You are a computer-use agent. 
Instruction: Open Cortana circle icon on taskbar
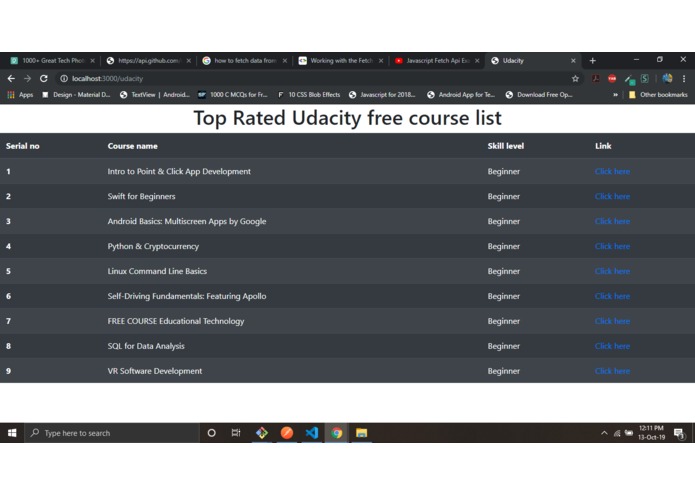pyautogui.click(x=211, y=433)
